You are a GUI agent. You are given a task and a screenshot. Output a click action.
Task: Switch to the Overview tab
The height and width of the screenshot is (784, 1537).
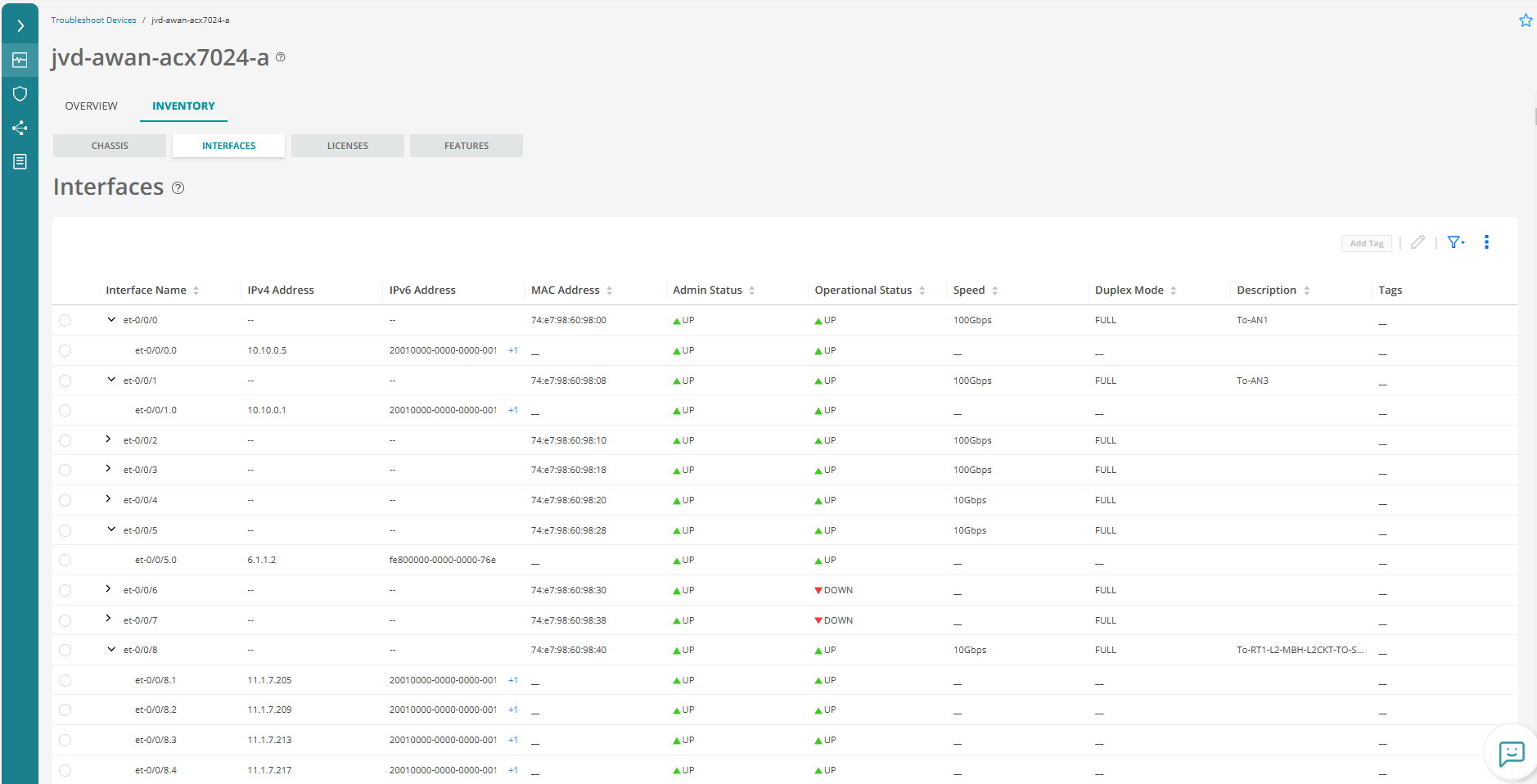pyautogui.click(x=91, y=106)
